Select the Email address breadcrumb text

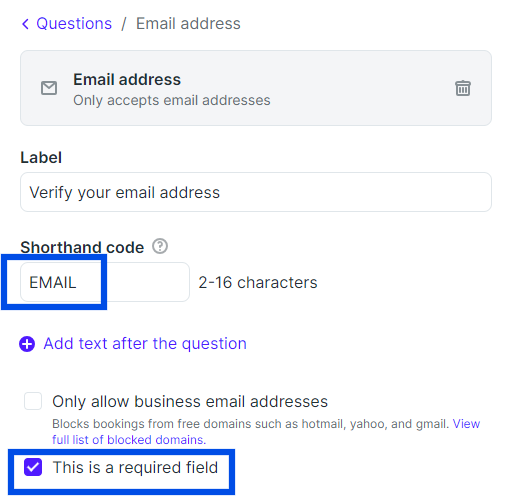click(188, 24)
